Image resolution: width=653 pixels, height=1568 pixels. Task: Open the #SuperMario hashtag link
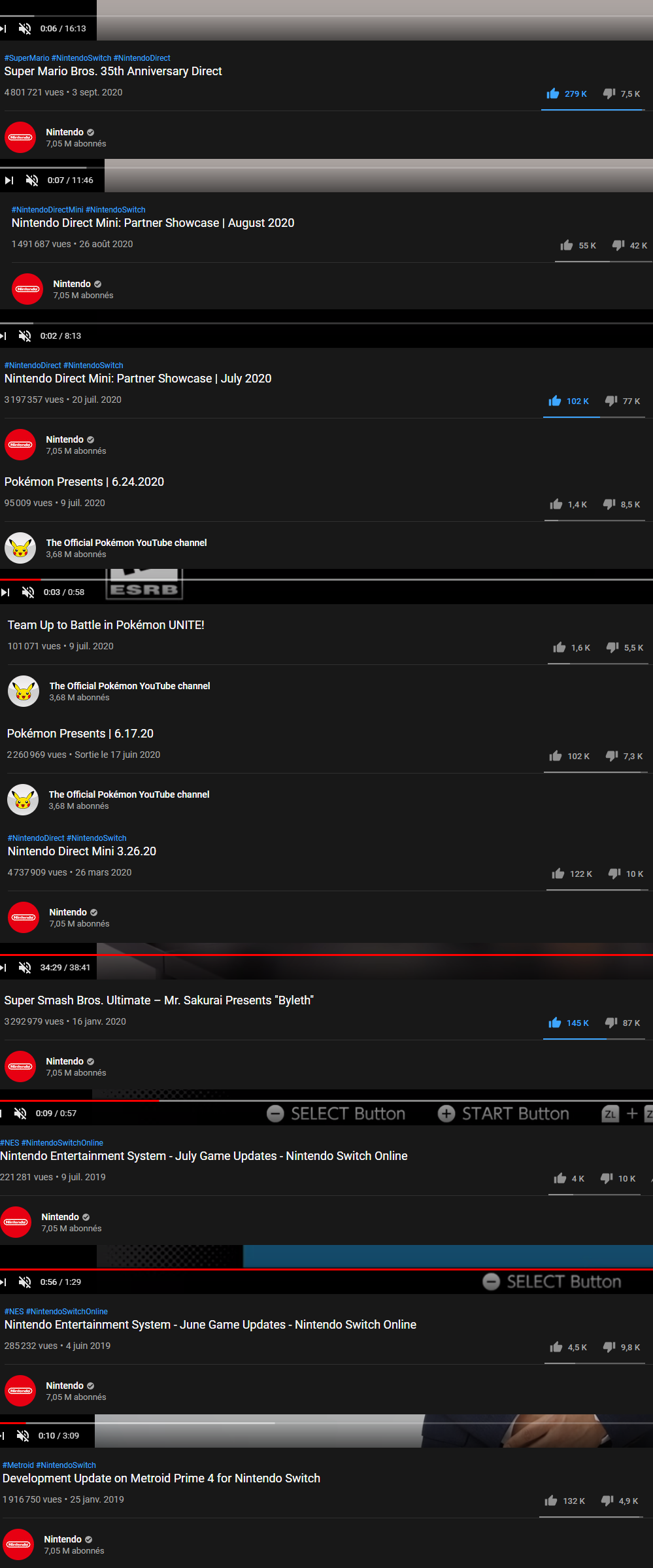pos(27,58)
